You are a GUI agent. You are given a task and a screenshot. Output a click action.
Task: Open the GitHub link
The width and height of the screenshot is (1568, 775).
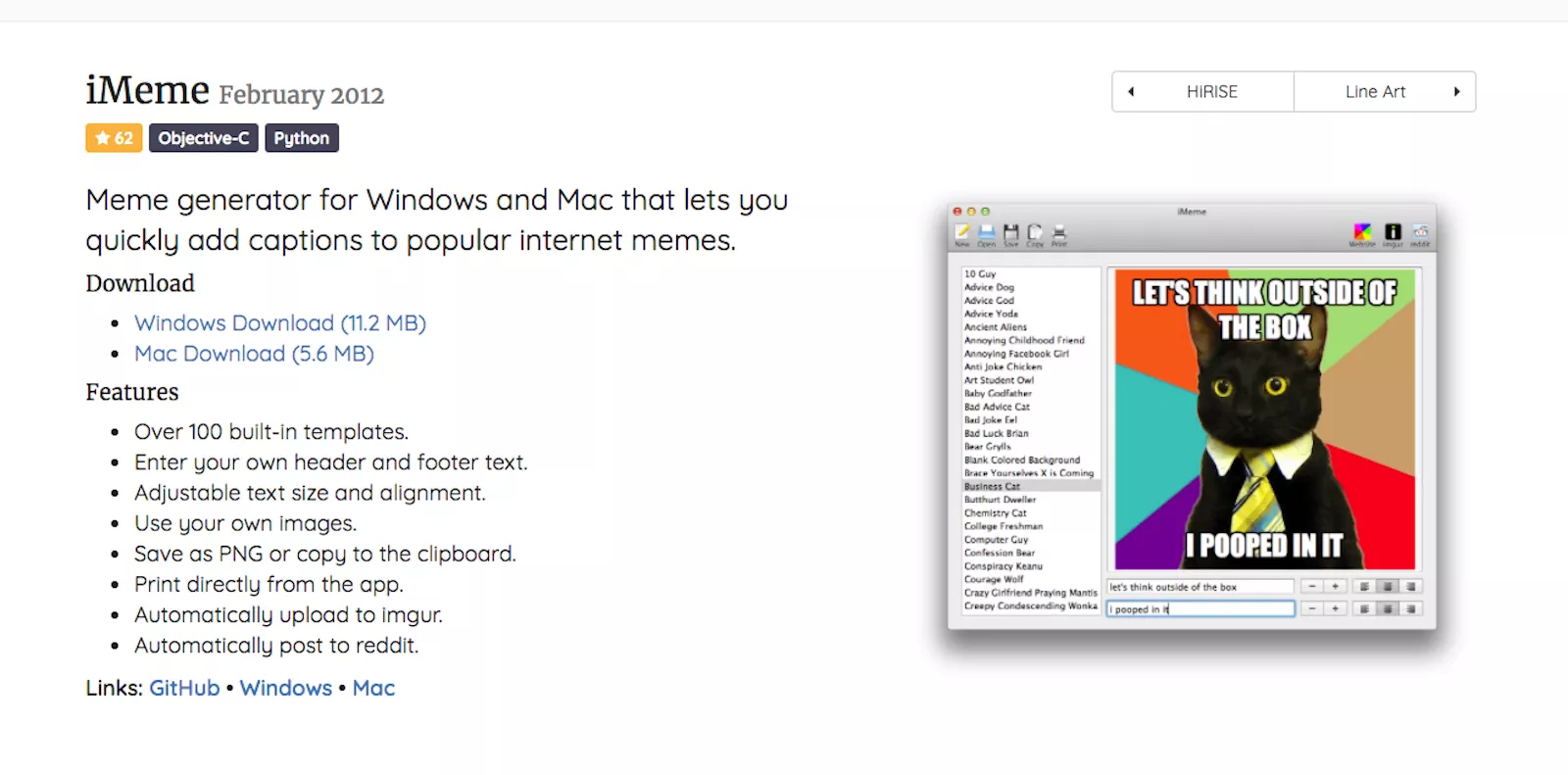(184, 689)
